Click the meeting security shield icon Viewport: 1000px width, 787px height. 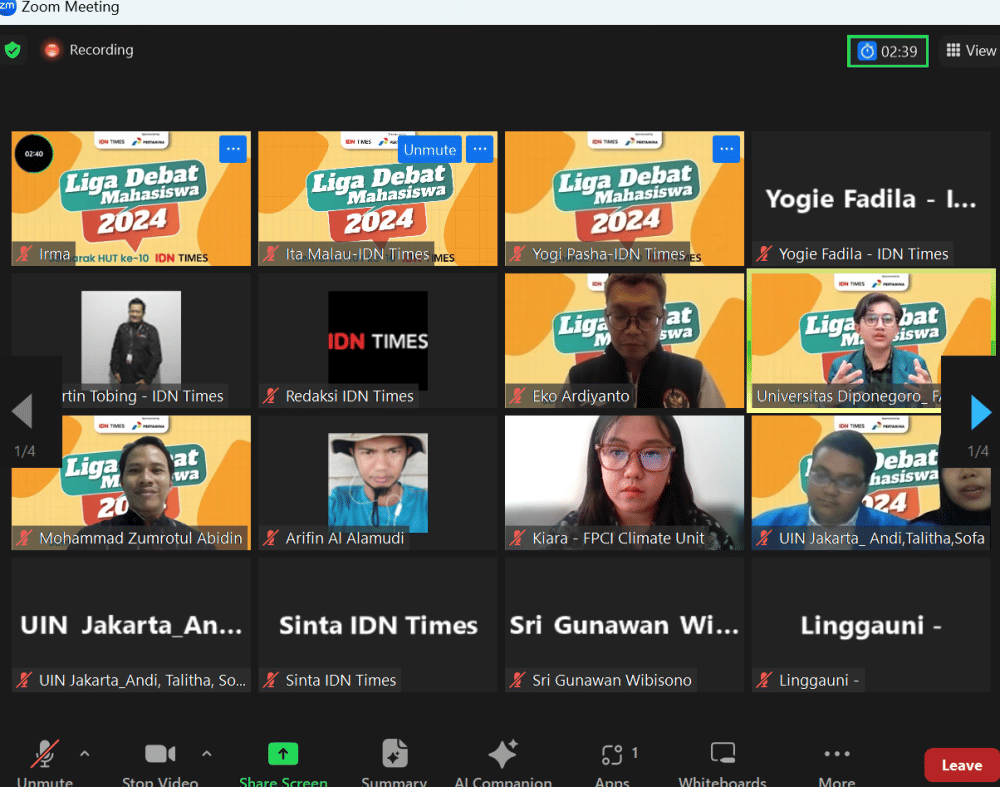click(x=13, y=49)
